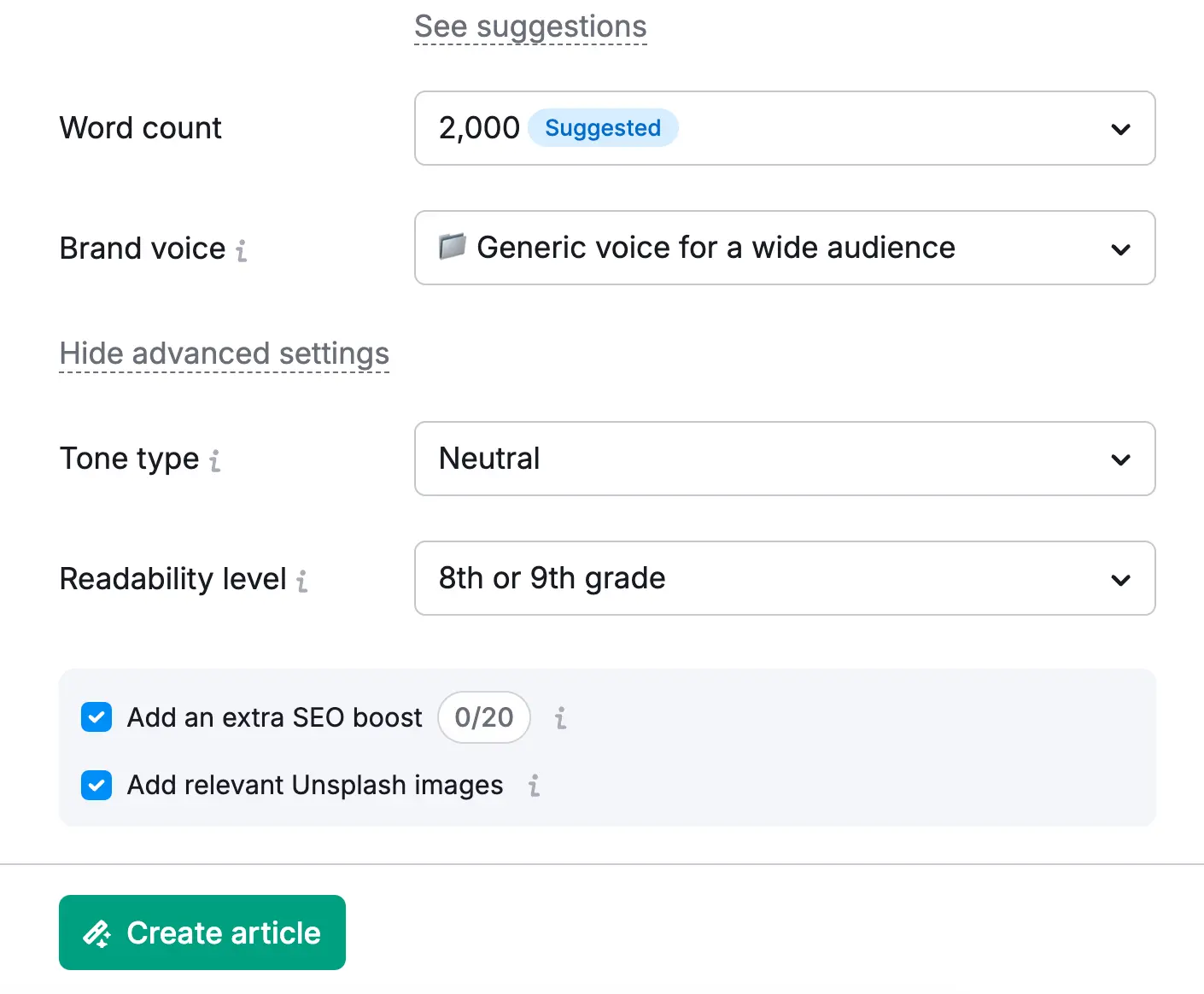Click the Brand voice info icon
The width and height of the screenshot is (1204, 994).
point(242,250)
